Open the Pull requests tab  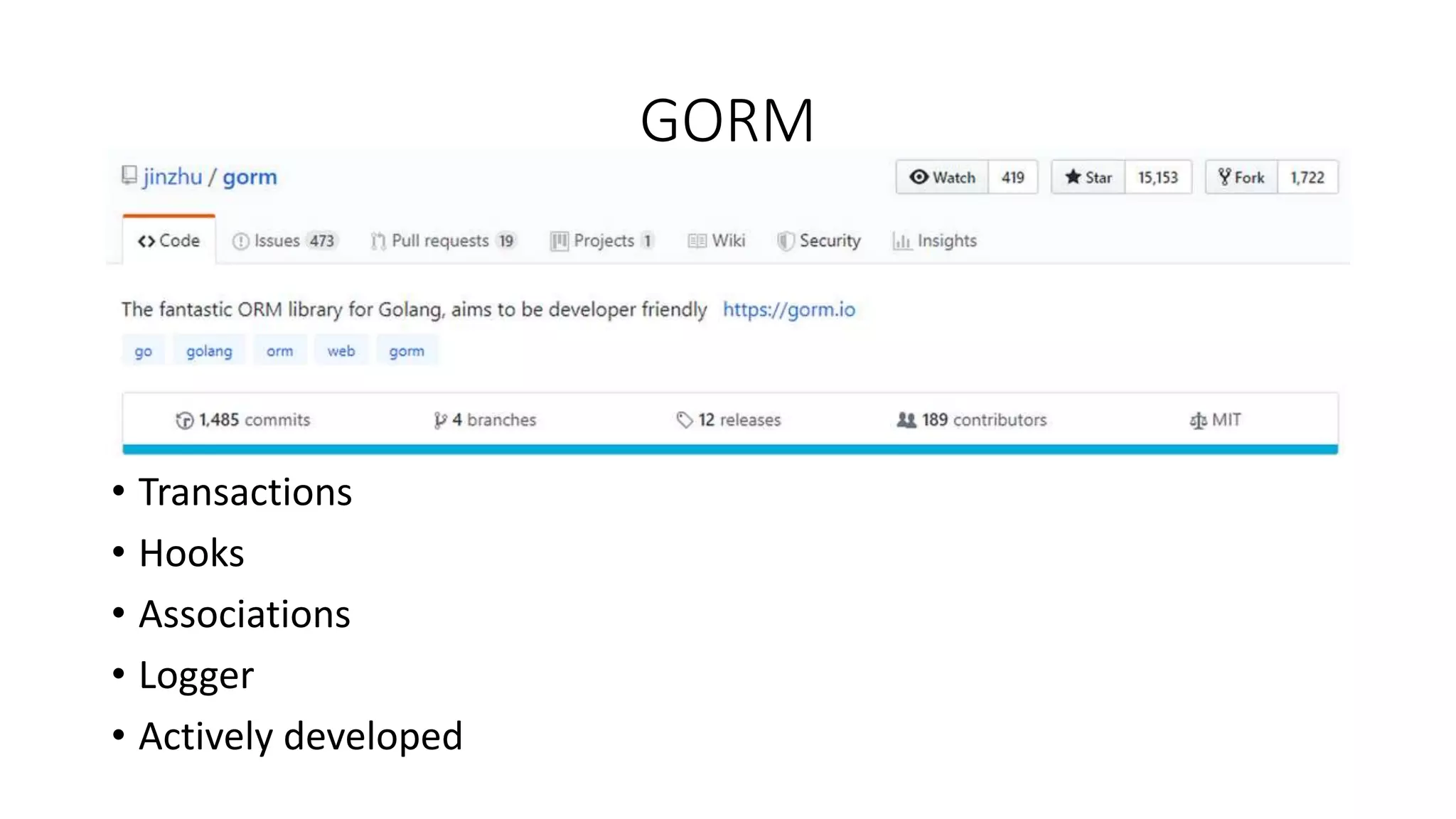click(x=443, y=240)
